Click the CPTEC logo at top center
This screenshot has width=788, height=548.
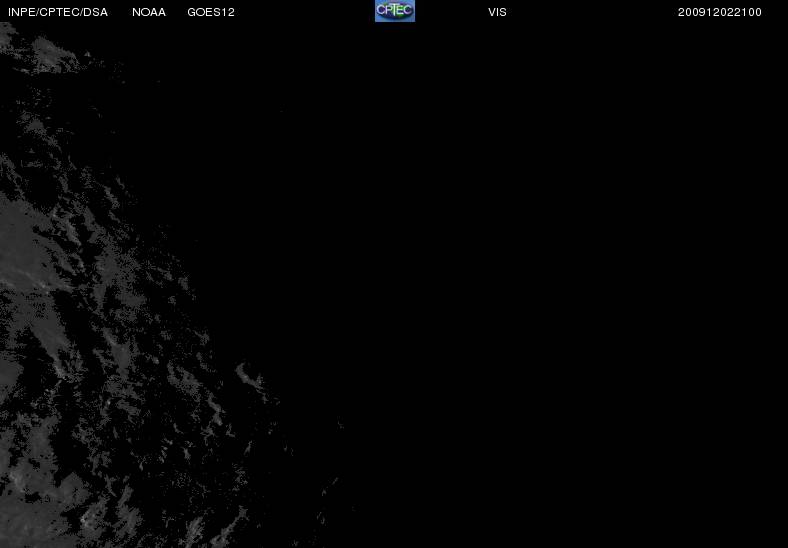pos(395,11)
